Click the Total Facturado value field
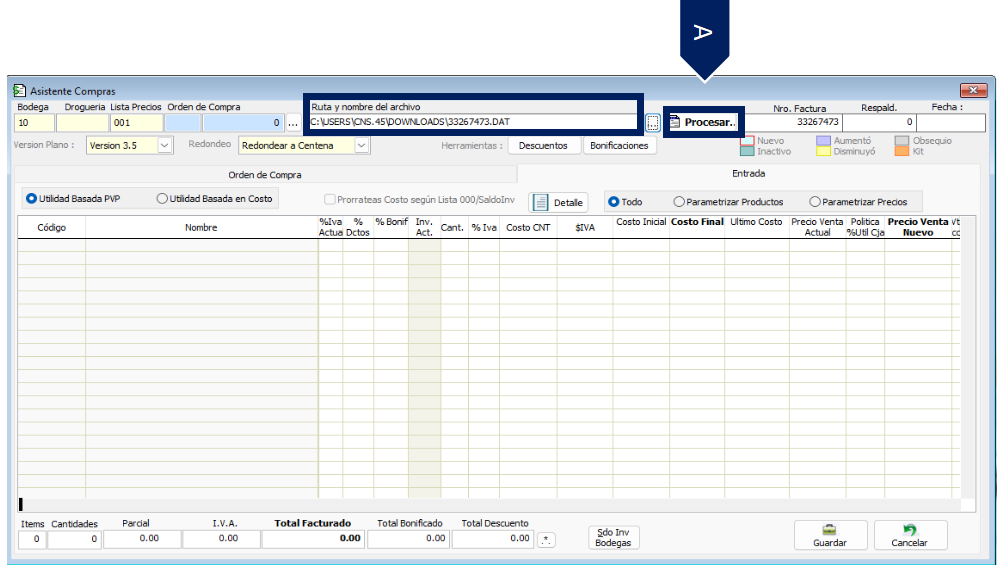The width and height of the screenshot is (999, 567). (313, 539)
